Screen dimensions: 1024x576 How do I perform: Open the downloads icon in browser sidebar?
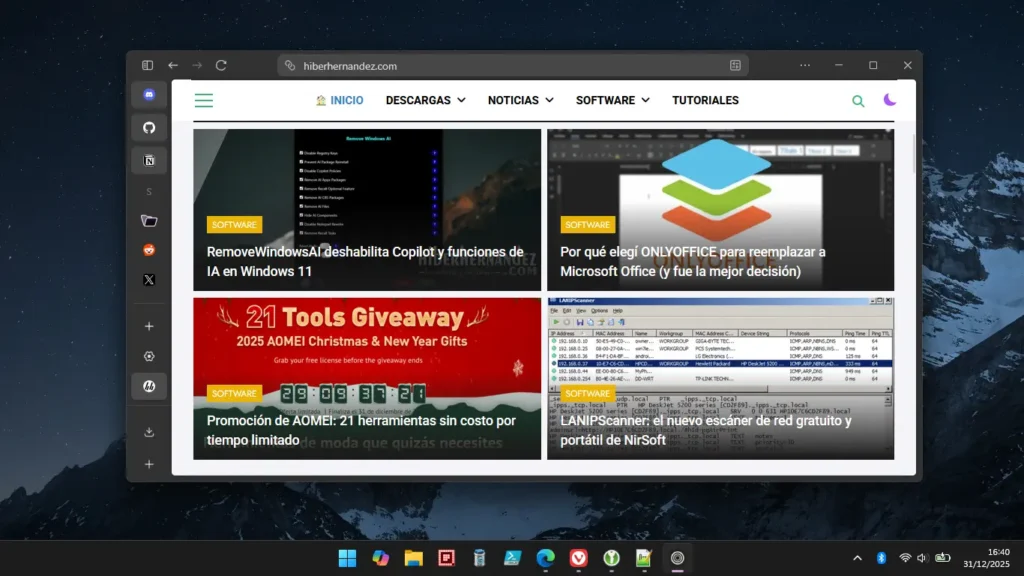tap(149, 432)
